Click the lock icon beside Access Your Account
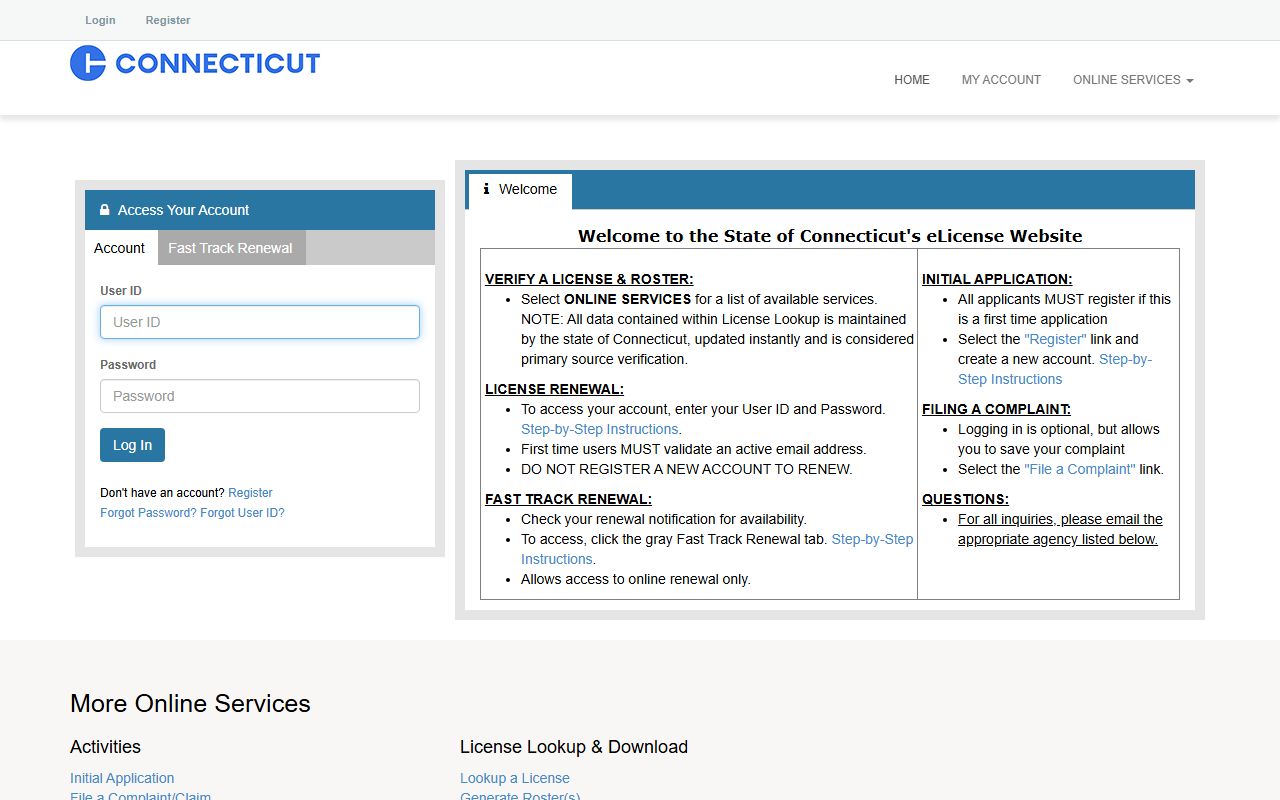 [105, 210]
